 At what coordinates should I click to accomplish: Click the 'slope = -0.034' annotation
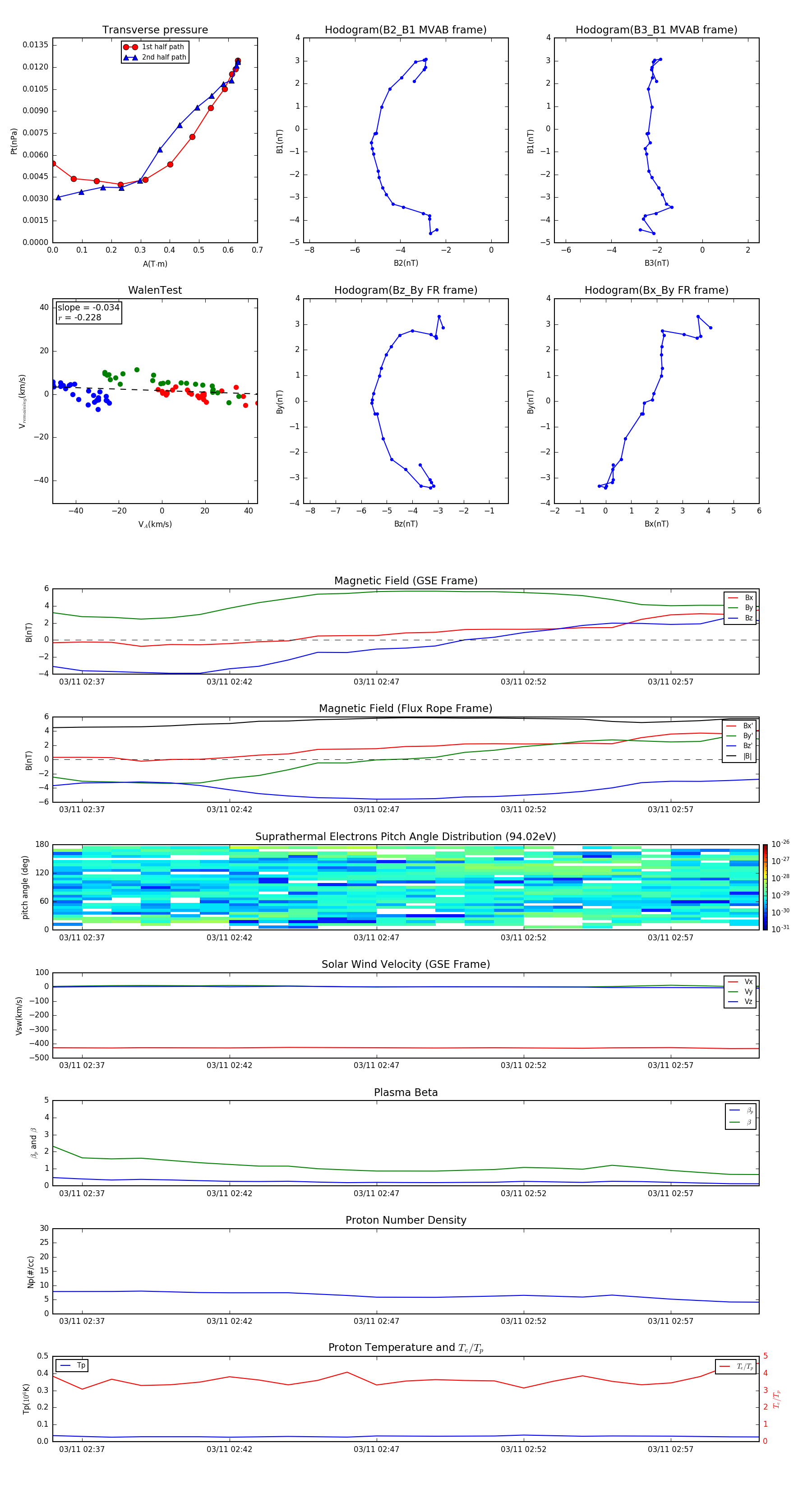tap(88, 308)
